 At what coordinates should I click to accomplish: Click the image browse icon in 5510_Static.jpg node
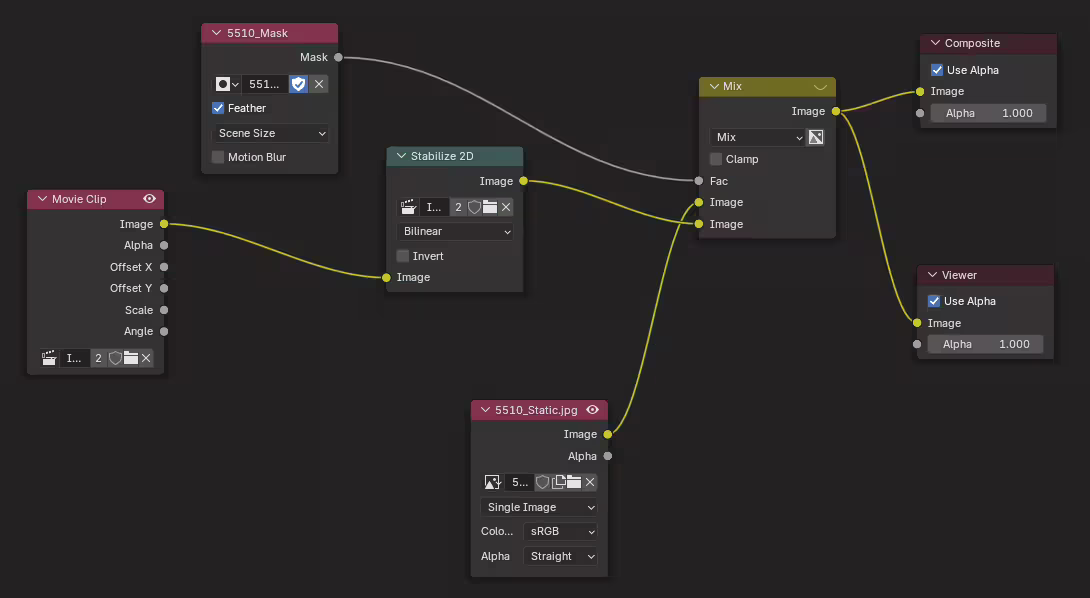492,482
